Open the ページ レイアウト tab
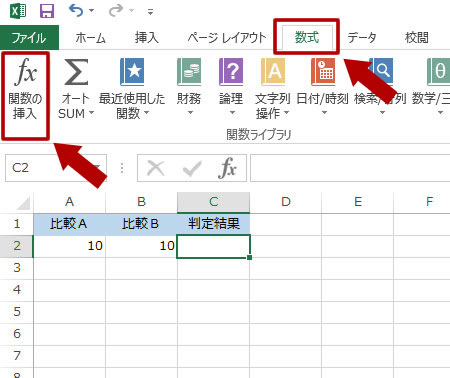Image resolution: width=450 pixels, height=378 pixels. point(226,37)
